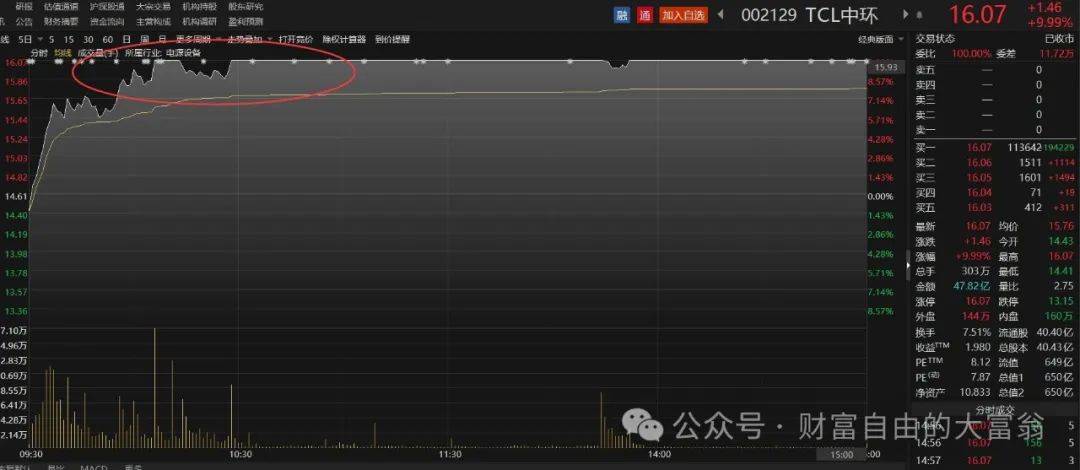Select the 30-minute period
Image resolution: width=1080 pixels, height=470 pixels.
pos(88,39)
